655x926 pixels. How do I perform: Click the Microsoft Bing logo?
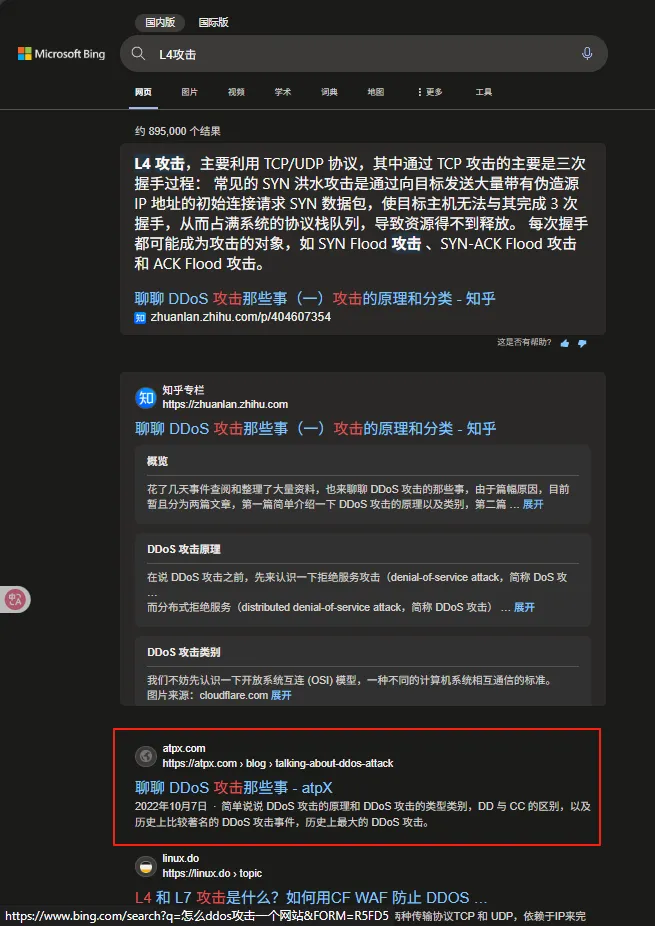click(61, 54)
